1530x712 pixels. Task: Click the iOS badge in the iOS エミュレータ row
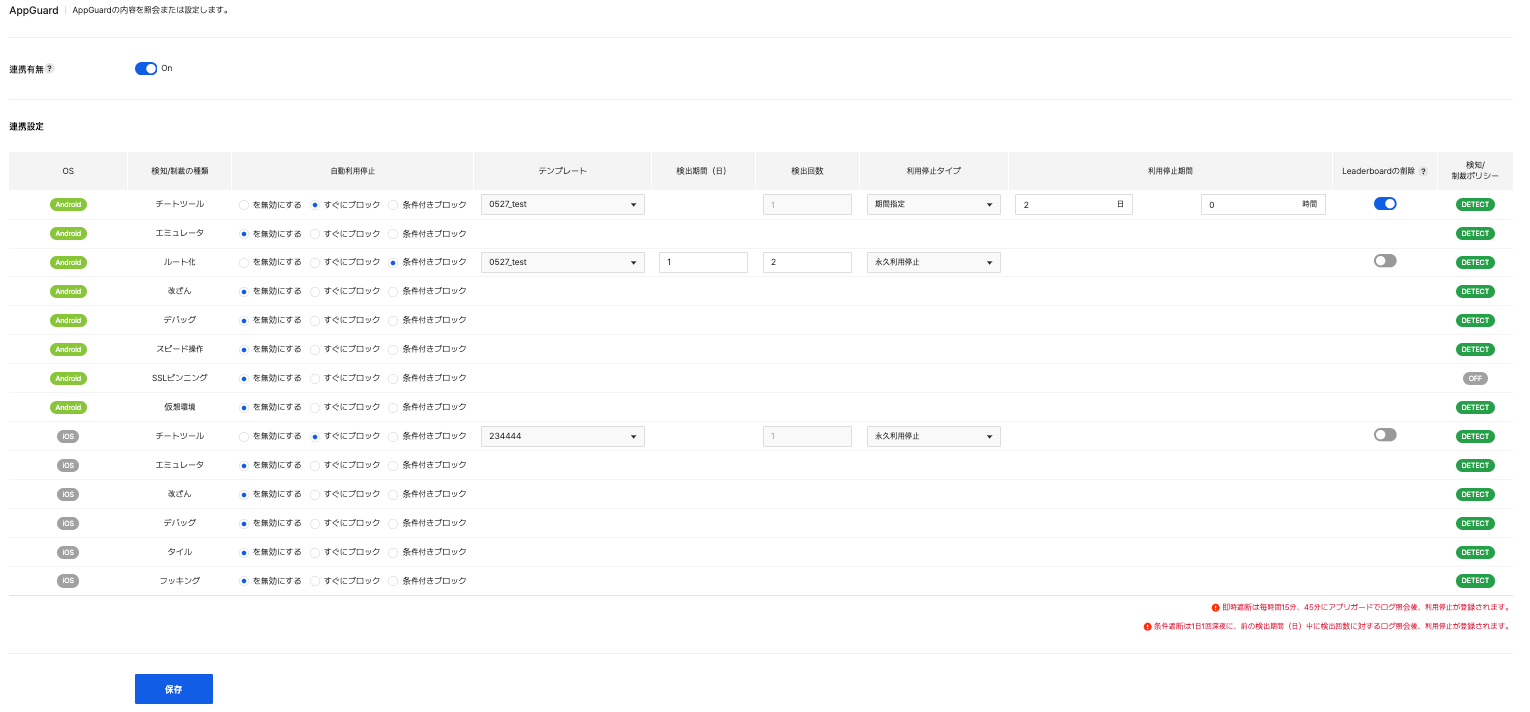(68, 465)
